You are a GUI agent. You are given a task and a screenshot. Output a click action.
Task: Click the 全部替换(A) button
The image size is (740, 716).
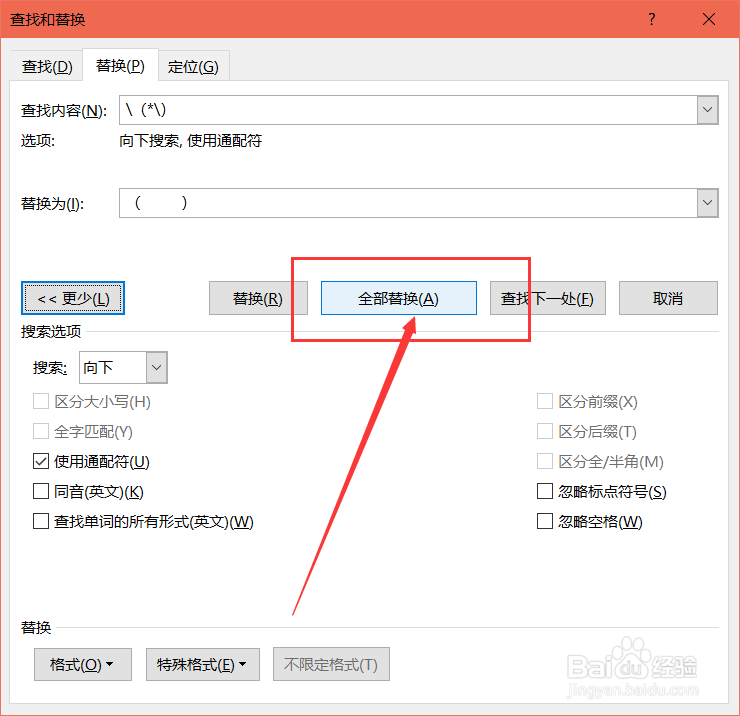pos(399,298)
